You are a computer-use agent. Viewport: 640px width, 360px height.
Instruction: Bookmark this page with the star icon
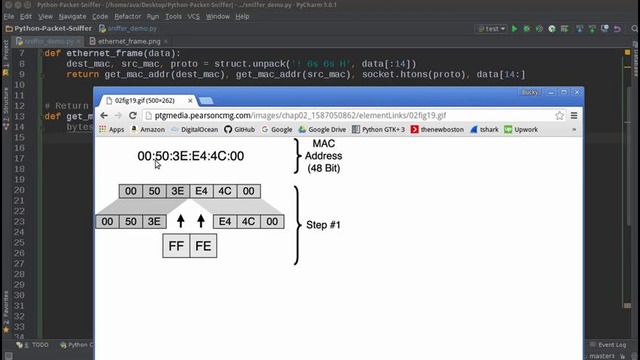(560, 116)
